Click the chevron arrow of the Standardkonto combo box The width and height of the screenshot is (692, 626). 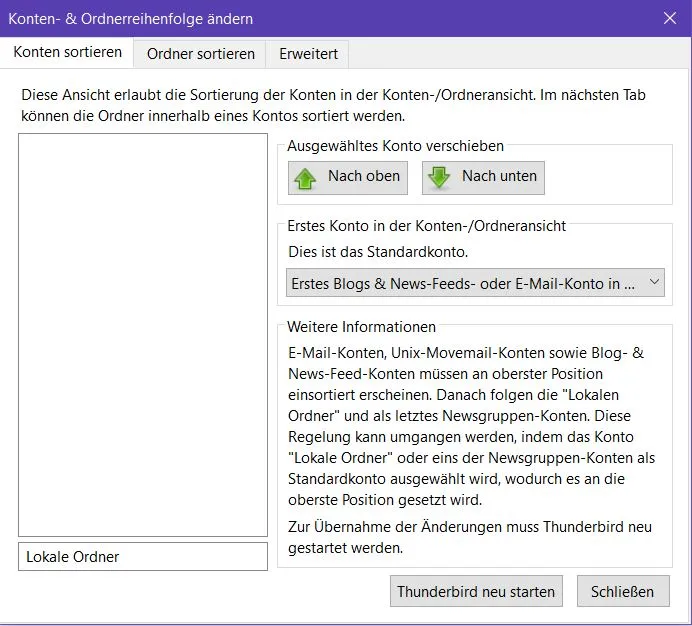654,282
